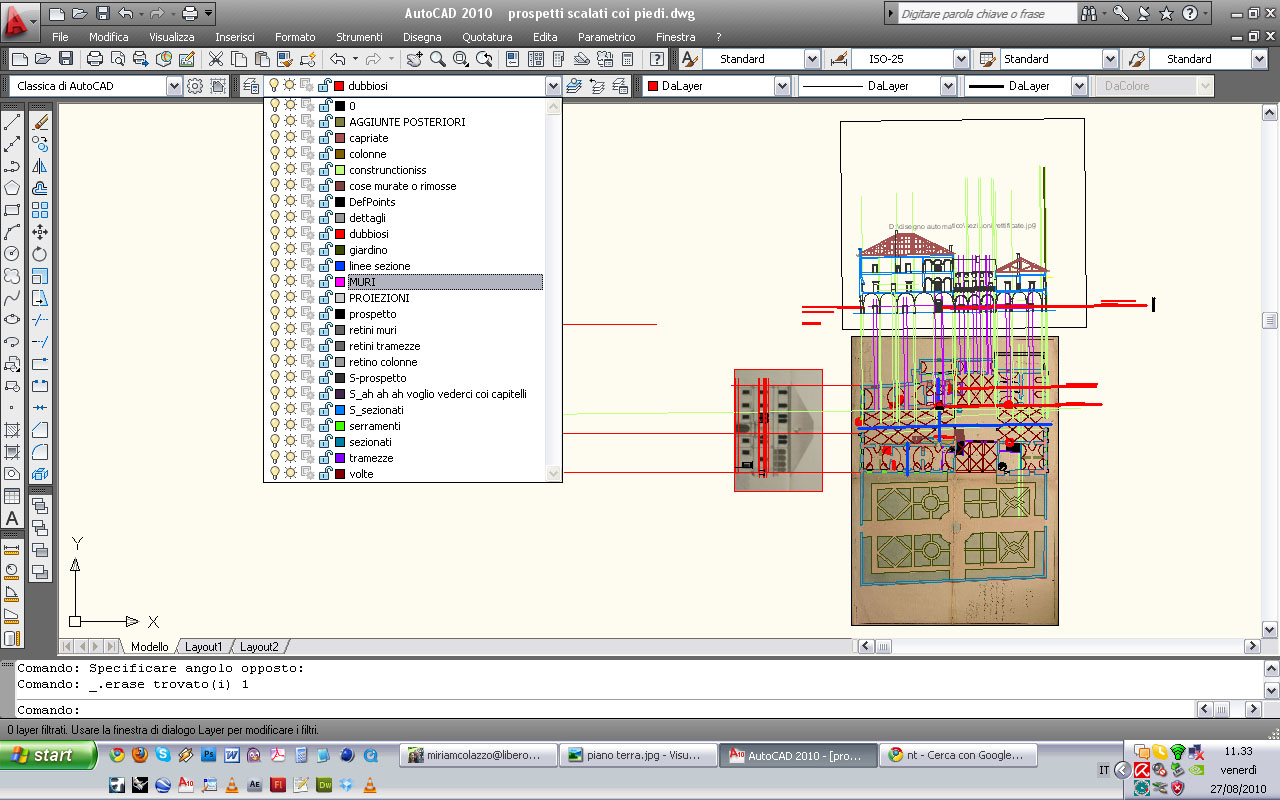The image size is (1280, 800).
Task: Select the Multiline Text tool
Action: (x=12, y=518)
